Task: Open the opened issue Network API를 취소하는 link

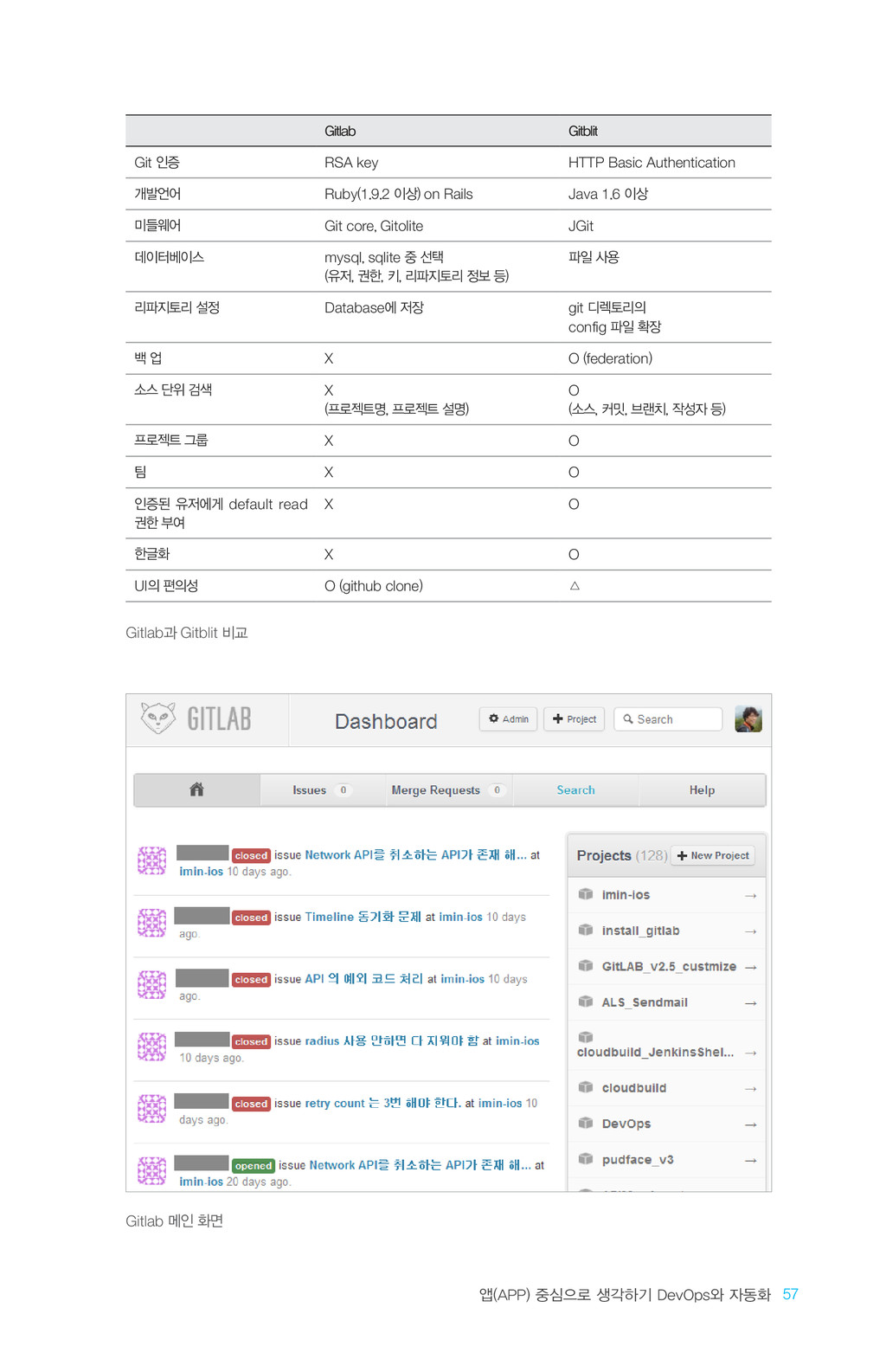Action: (x=420, y=1166)
